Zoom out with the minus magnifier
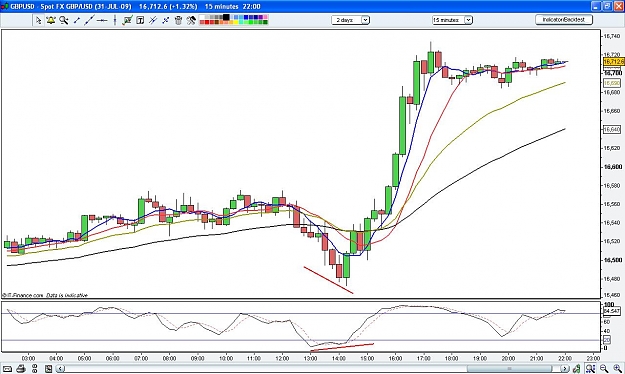The height and width of the screenshot is (374, 625). (x=604, y=369)
